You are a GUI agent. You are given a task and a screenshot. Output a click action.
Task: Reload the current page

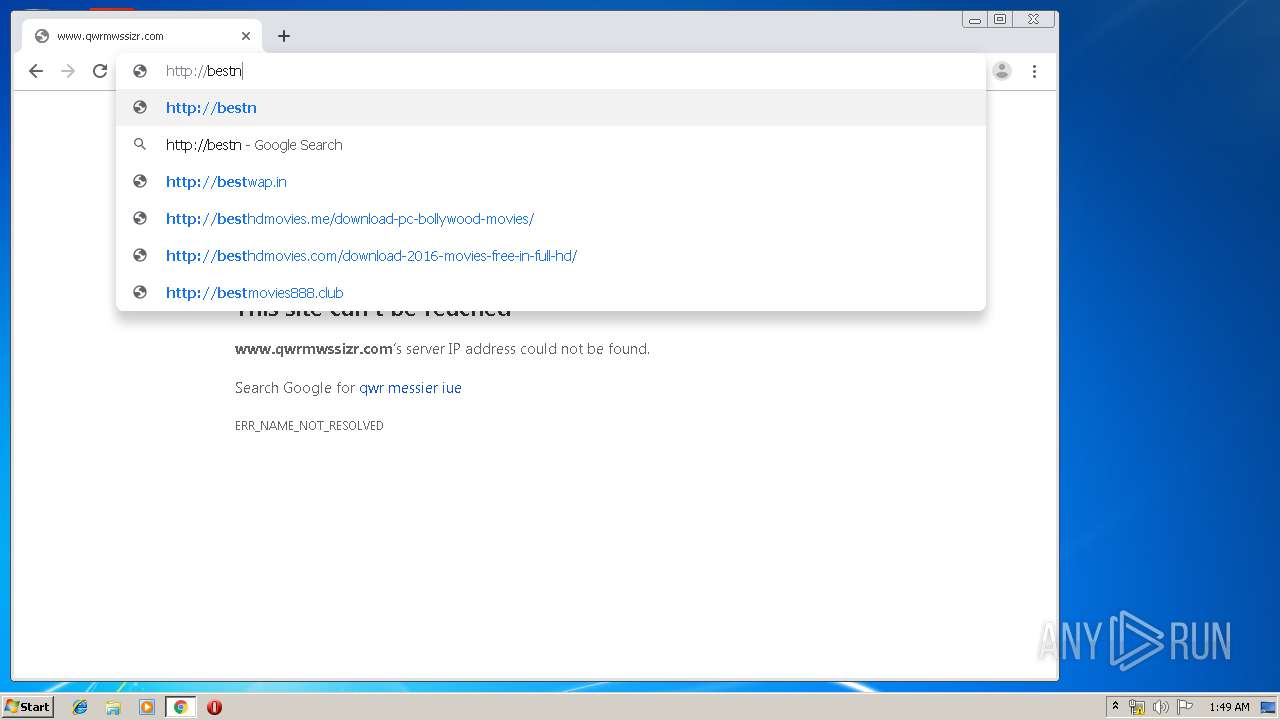tap(100, 71)
